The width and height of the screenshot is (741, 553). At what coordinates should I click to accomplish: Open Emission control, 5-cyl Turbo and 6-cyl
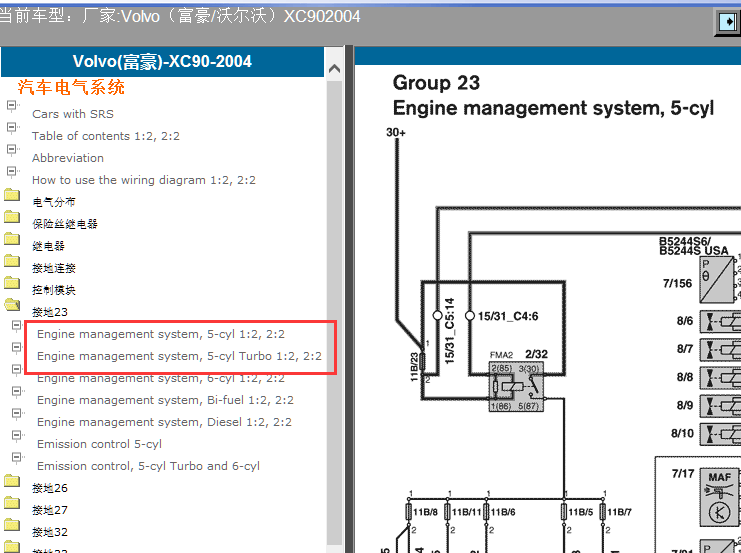tap(148, 466)
